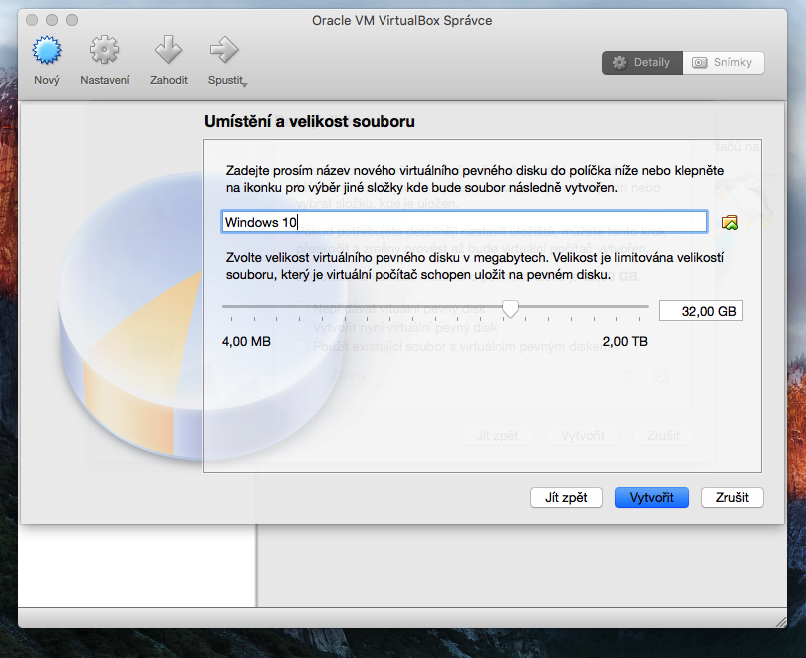Go back with Jít zpět button

(x=566, y=497)
